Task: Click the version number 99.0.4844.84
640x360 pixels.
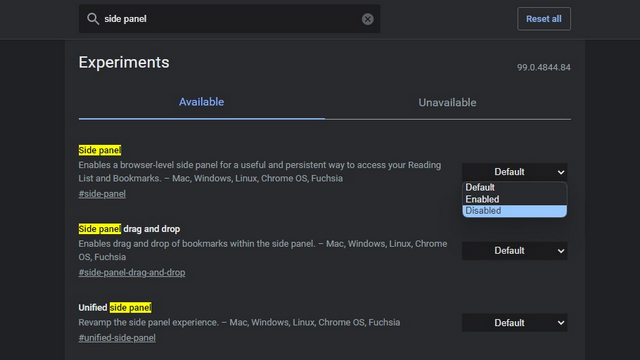Action: [544, 67]
